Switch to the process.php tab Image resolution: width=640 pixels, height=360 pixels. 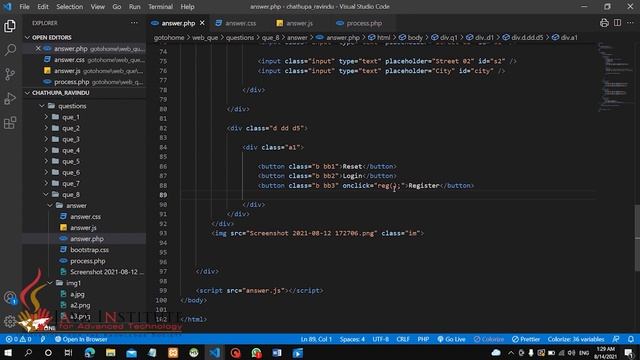(x=364, y=23)
